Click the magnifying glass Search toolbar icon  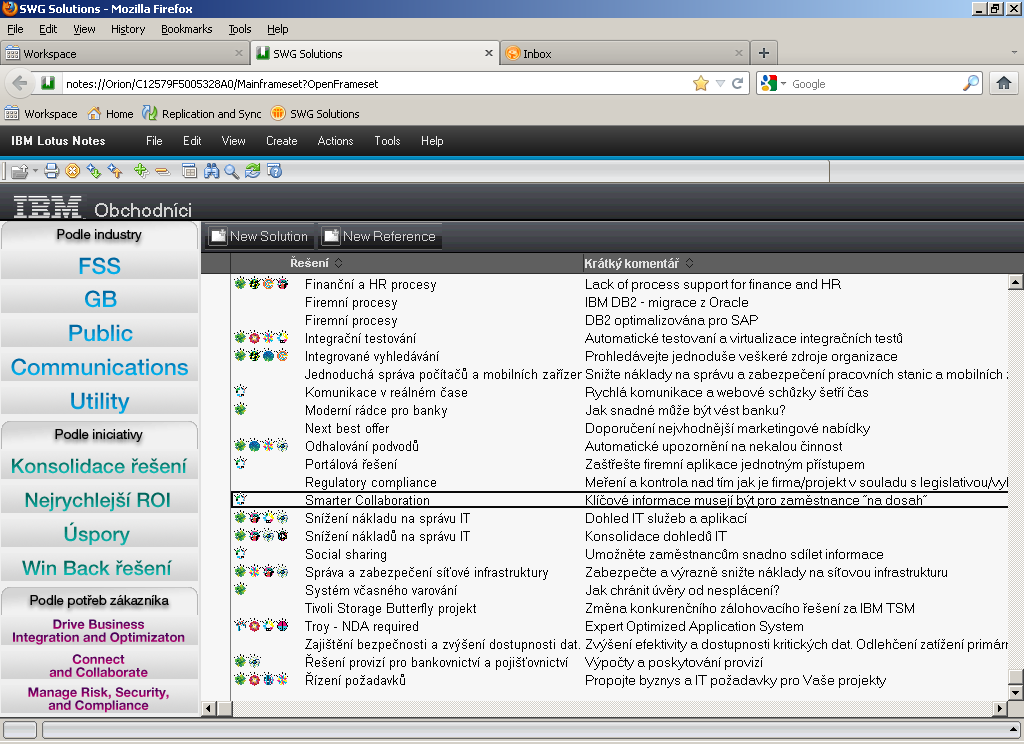pos(231,171)
